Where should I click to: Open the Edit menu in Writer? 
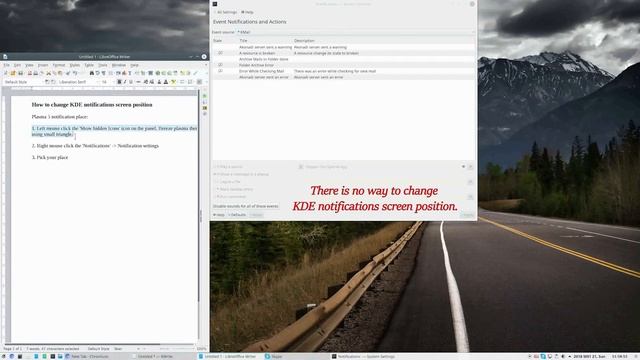(17, 65)
